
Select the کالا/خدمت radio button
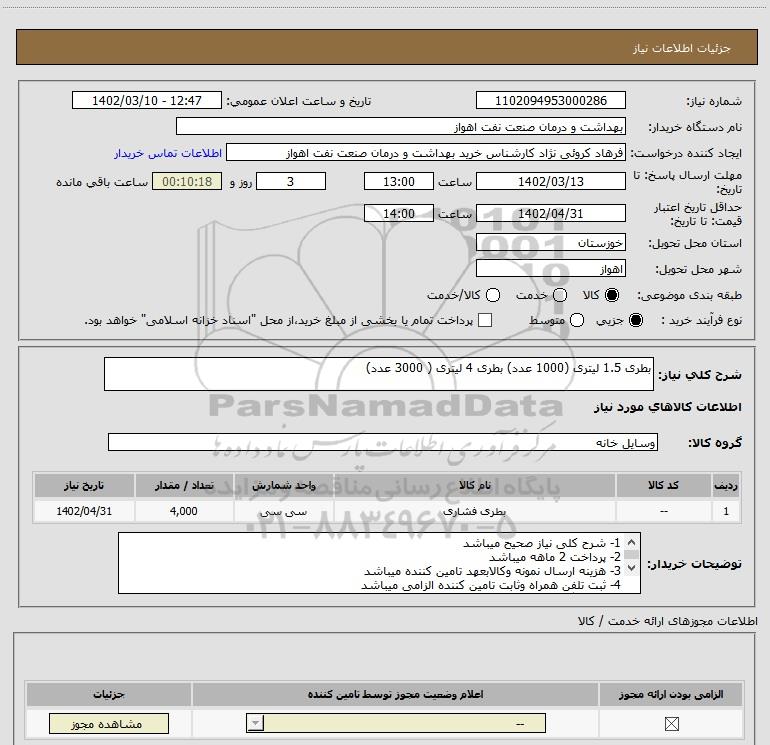click(x=493, y=295)
